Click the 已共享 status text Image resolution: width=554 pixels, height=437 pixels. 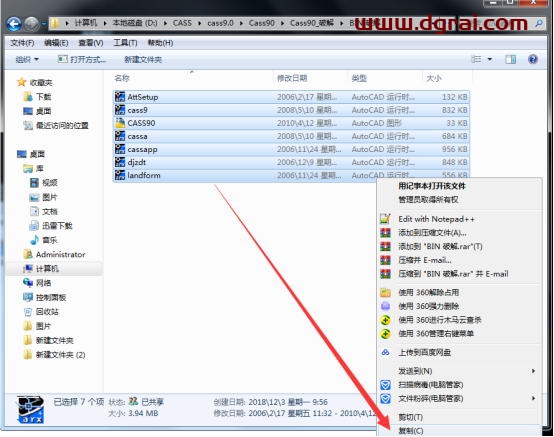click(152, 402)
